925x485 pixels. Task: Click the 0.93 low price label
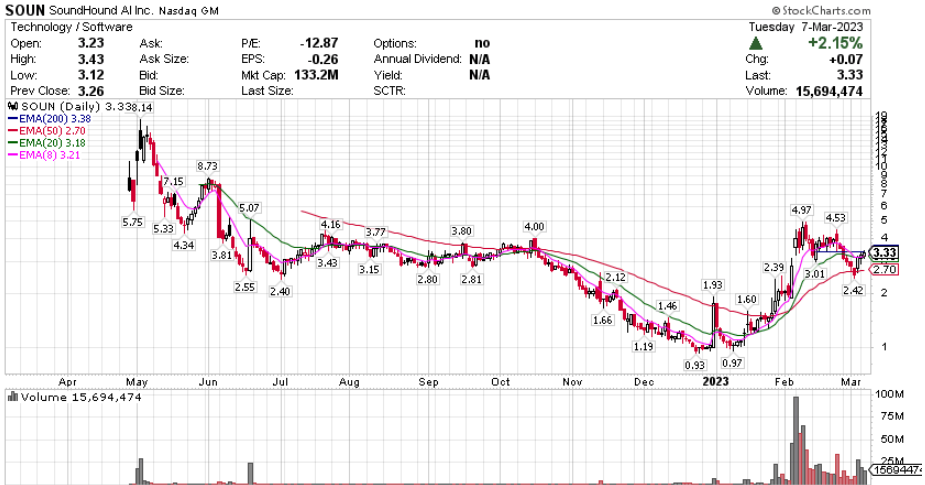[695, 365]
